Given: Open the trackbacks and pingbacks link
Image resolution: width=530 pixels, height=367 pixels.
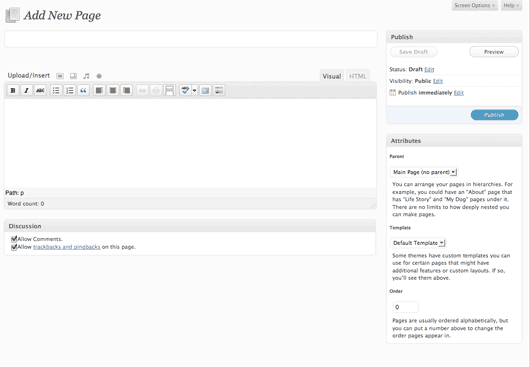Looking at the screenshot, I should (67, 247).
